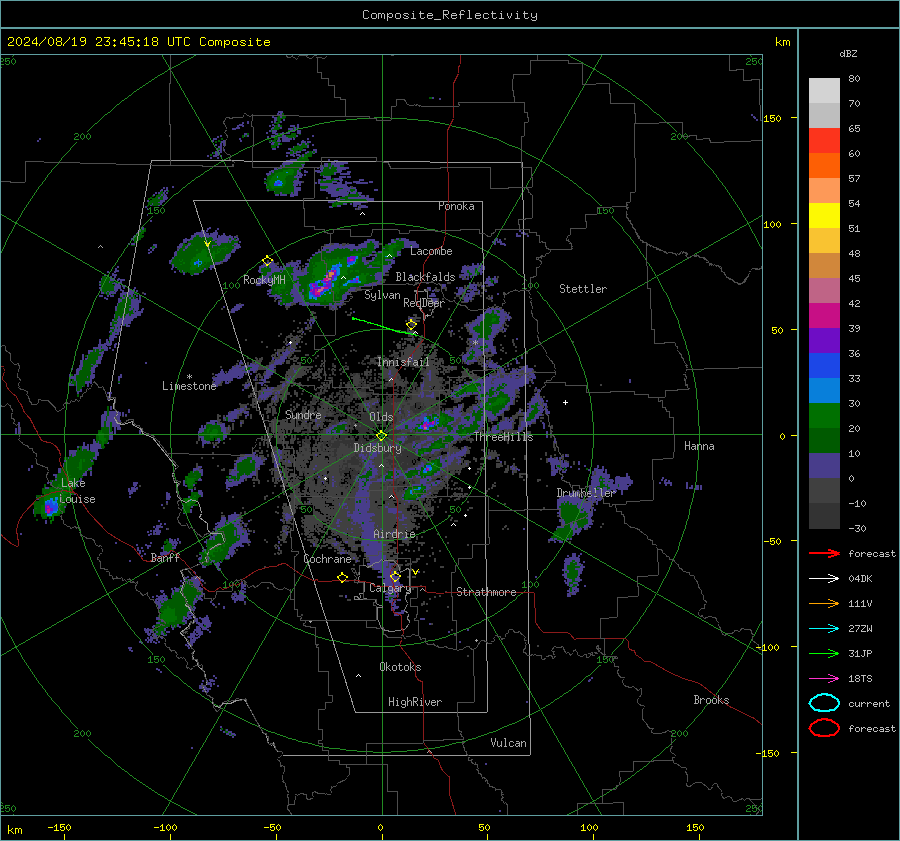Click the red 'forecast' ellipse legend icon
Image resolution: width=900 pixels, height=841 pixels.
tap(824, 728)
